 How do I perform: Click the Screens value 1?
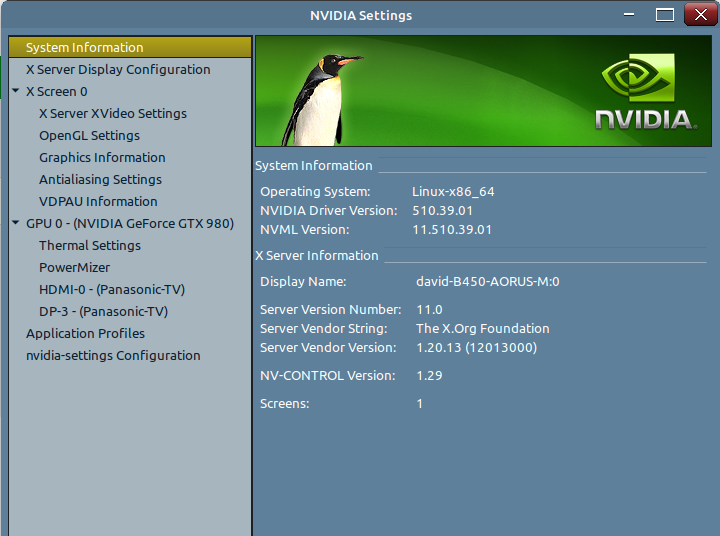click(x=419, y=404)
